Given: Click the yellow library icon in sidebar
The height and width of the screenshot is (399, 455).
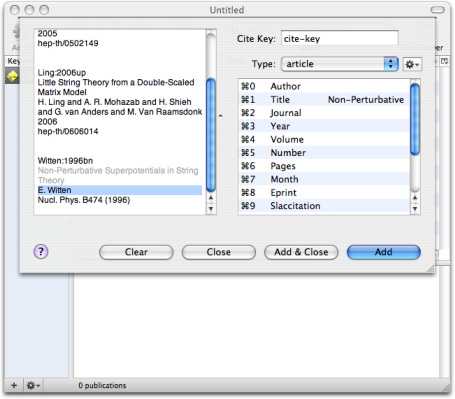Looking at the screenshot, I should coord(12,76).
